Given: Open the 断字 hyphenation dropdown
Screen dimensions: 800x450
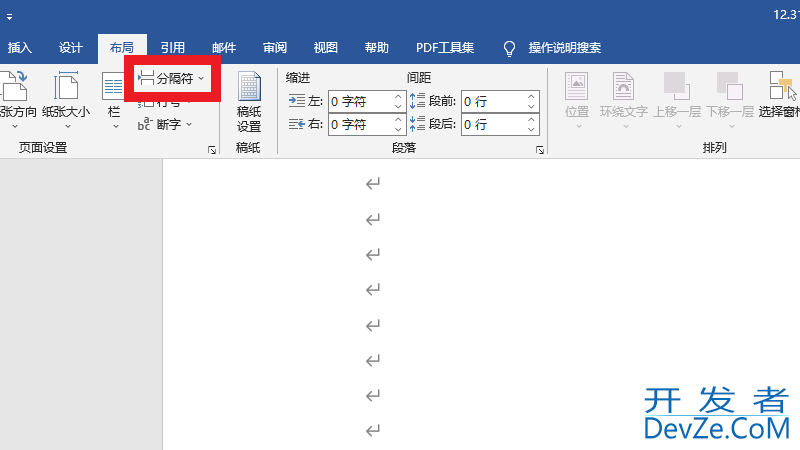Looking at the screenshot, I should (165, 124).
